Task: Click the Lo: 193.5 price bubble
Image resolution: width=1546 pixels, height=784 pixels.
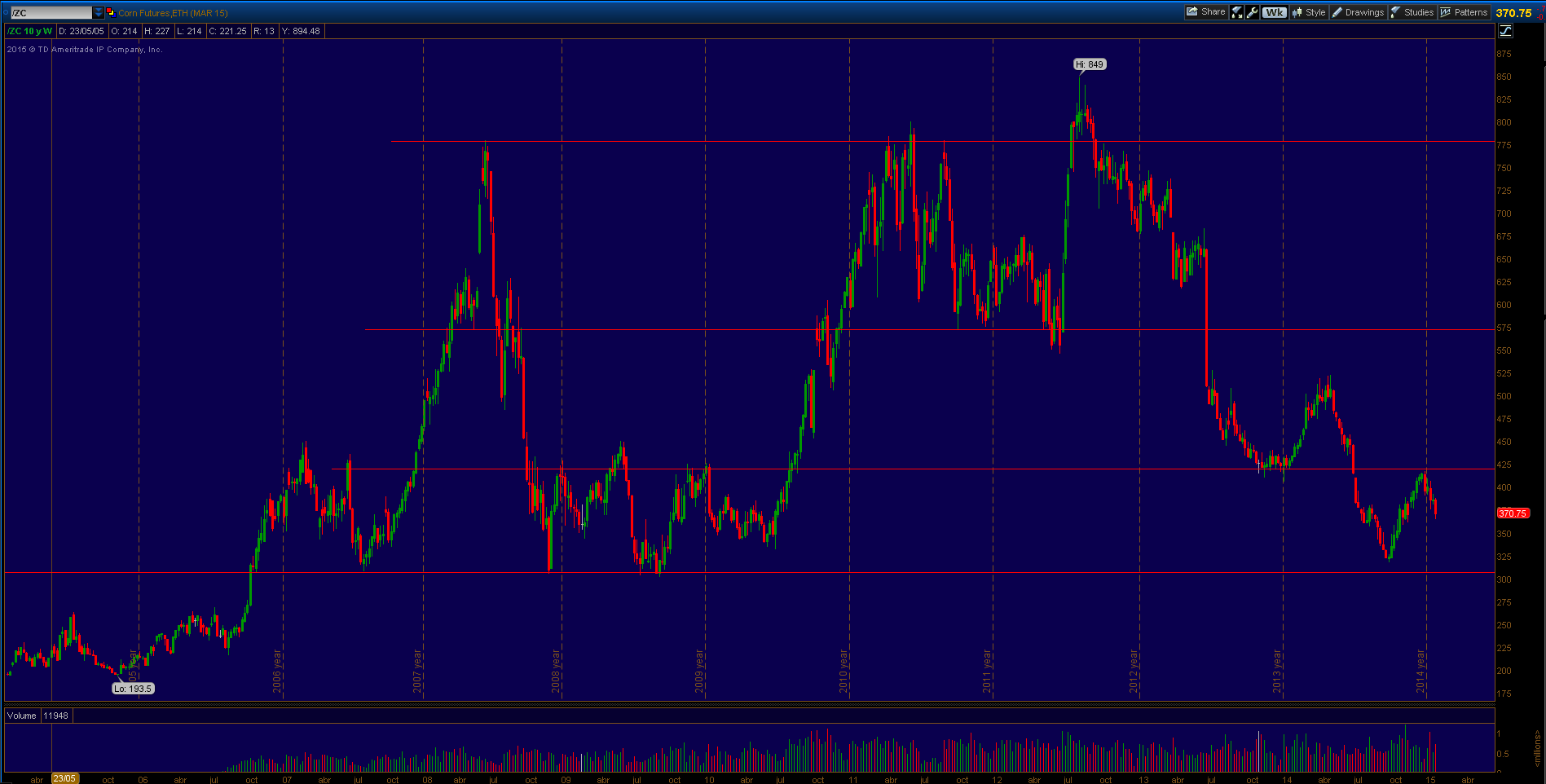Action: point(133,689)
